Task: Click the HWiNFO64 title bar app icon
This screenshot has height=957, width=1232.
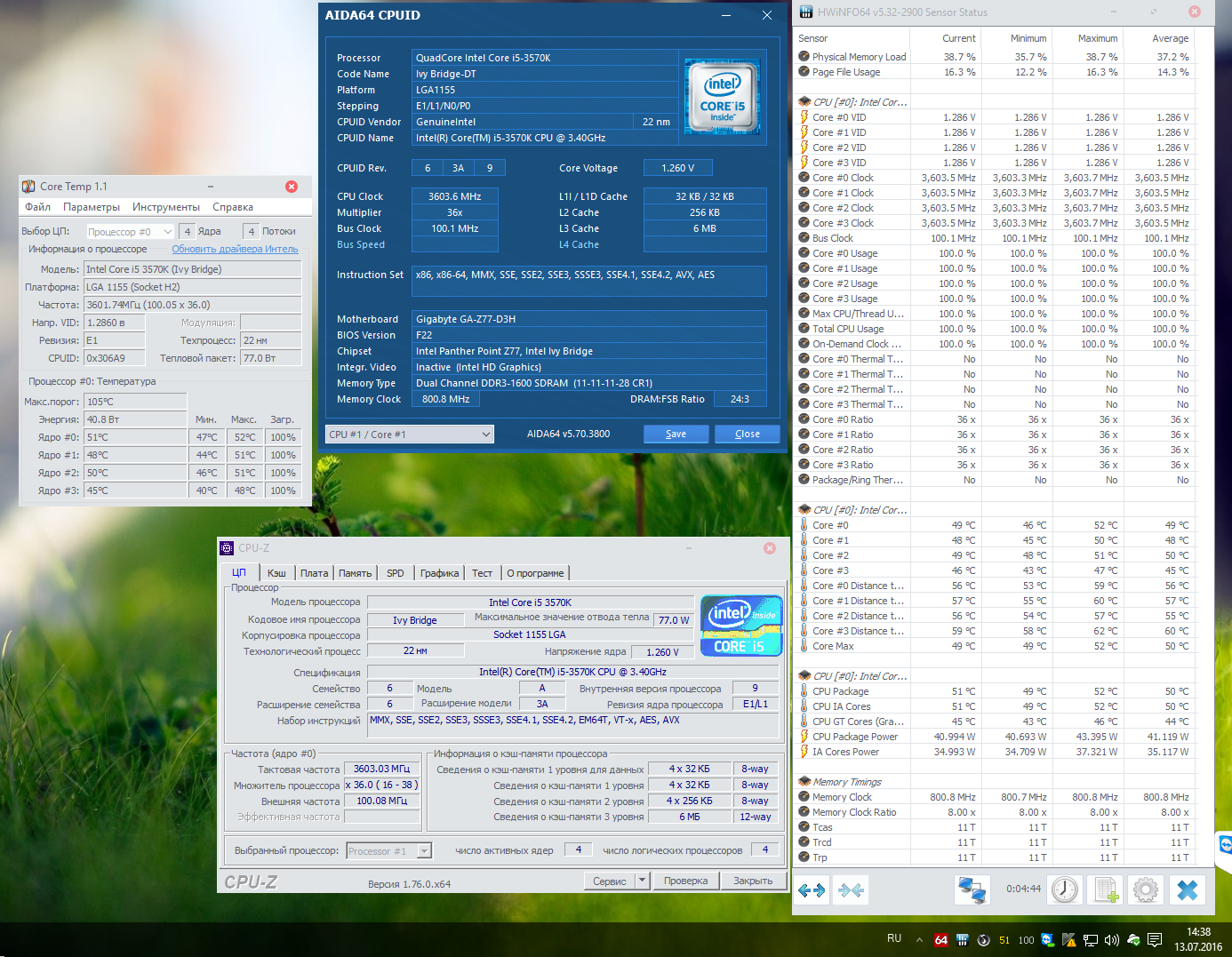Action: (806, 12)
